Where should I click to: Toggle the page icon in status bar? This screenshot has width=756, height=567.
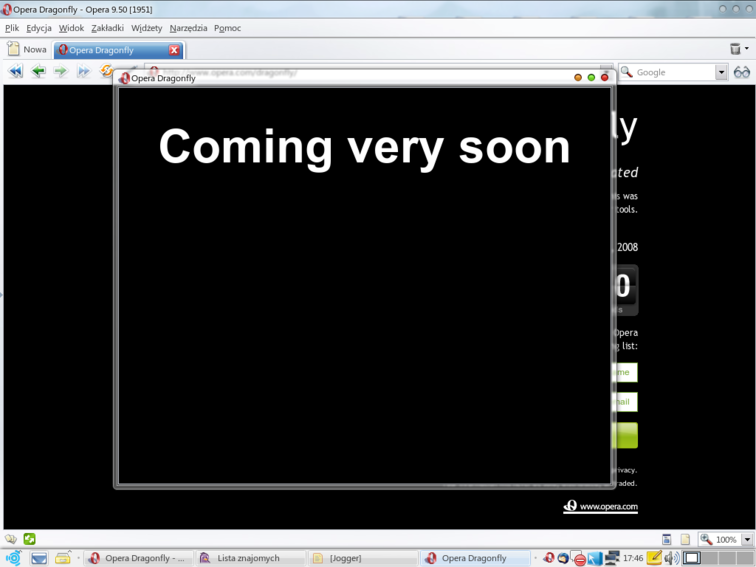(685, 539)
